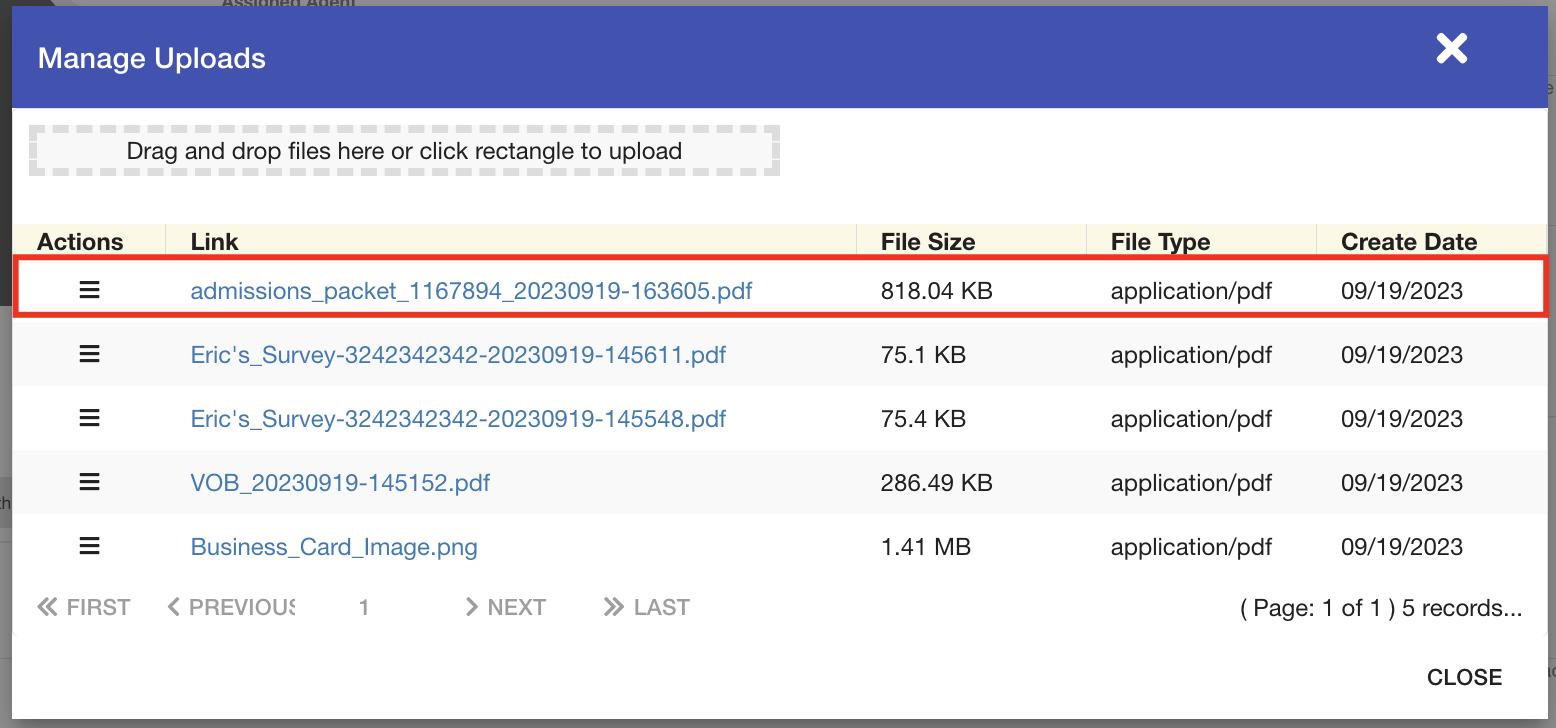The image size is (1556, 728).
Task: Open the Business_Card_Image.png file link
Action: click(x=334, y=546)
